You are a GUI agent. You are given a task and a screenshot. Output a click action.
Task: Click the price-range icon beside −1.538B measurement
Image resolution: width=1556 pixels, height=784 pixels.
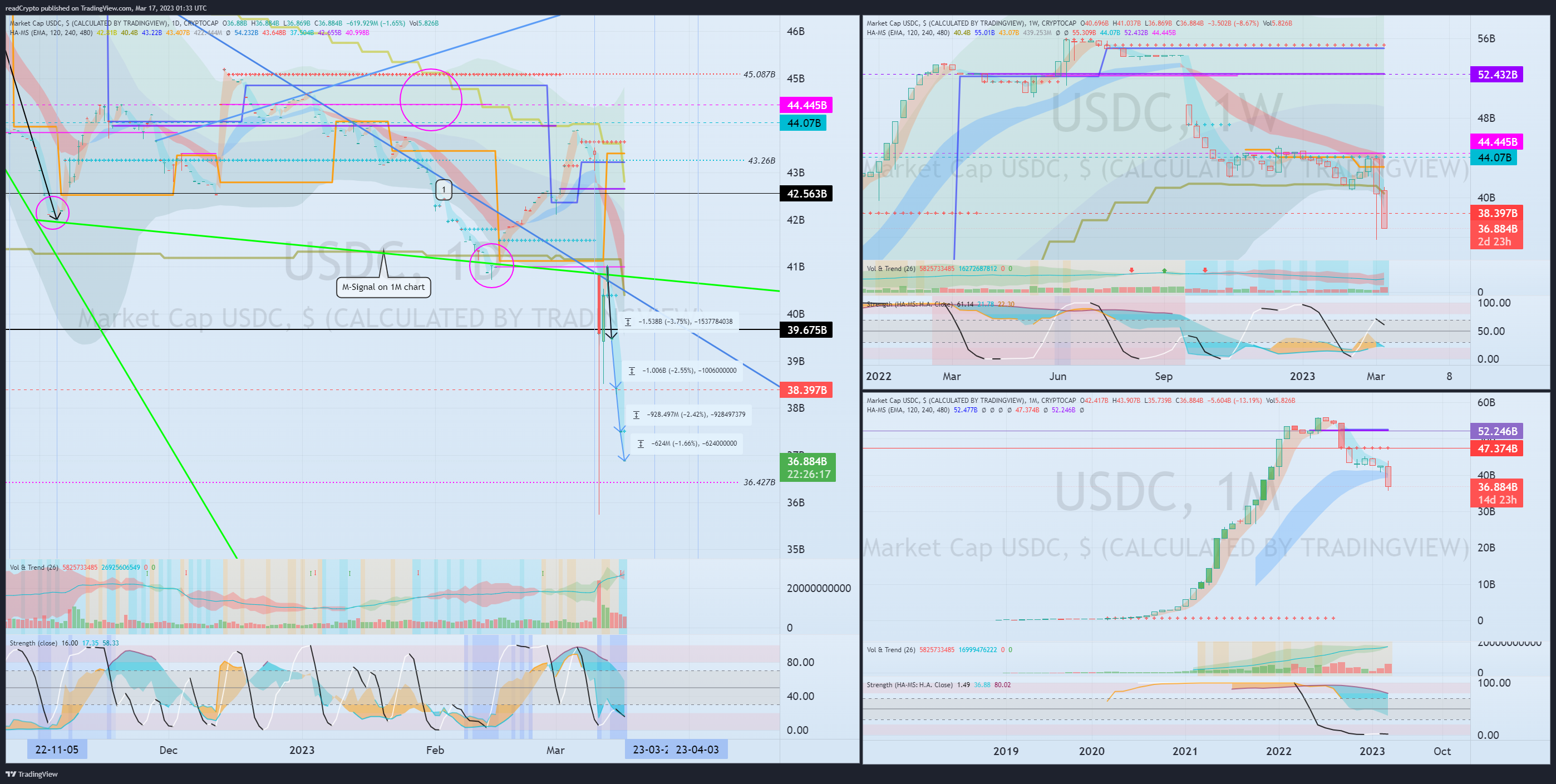628,322
